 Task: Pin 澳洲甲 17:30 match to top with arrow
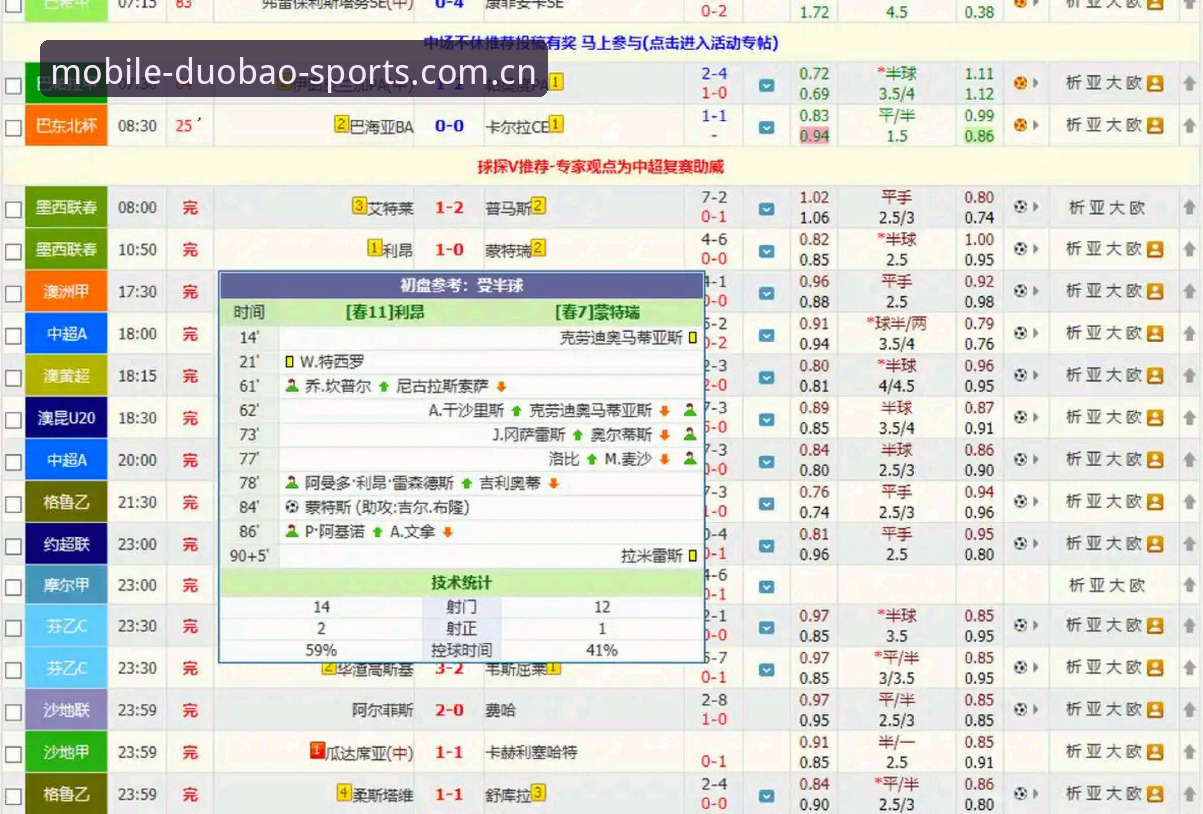[x=1189, y=292]
